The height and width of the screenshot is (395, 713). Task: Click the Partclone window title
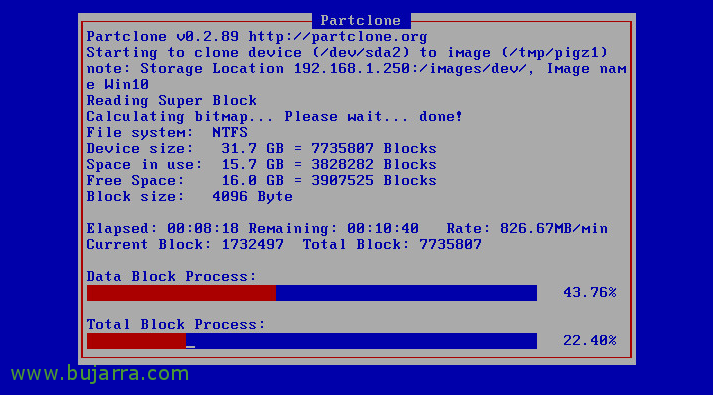coord(361,20)
